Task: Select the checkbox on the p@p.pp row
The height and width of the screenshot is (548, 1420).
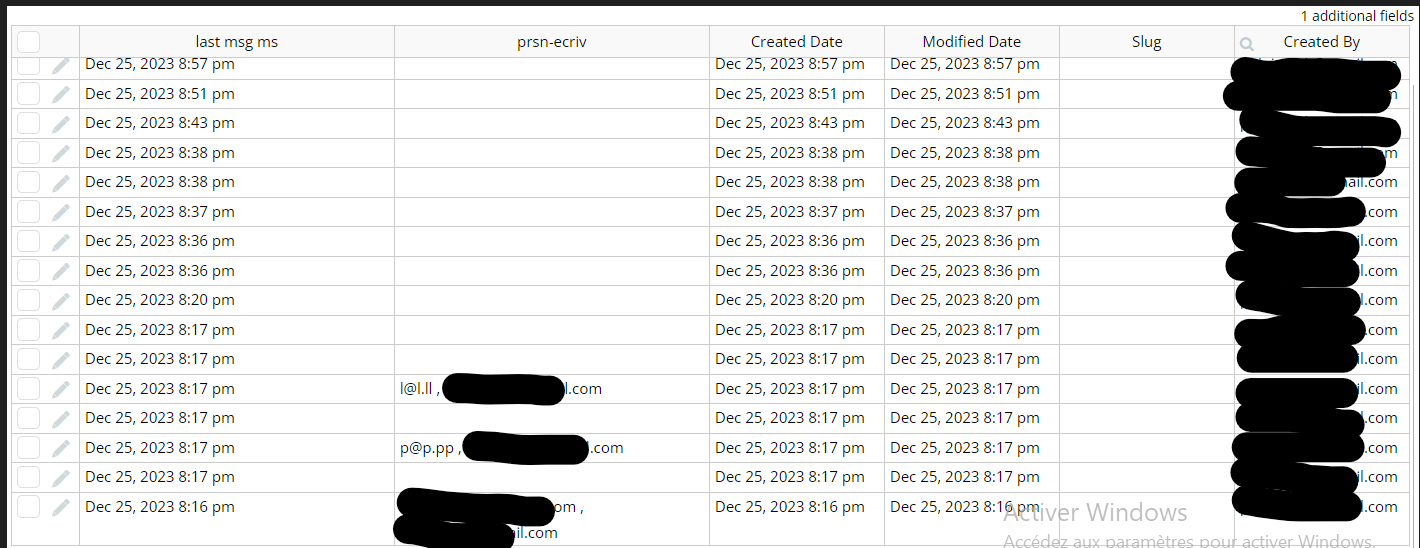Action: 29,448
